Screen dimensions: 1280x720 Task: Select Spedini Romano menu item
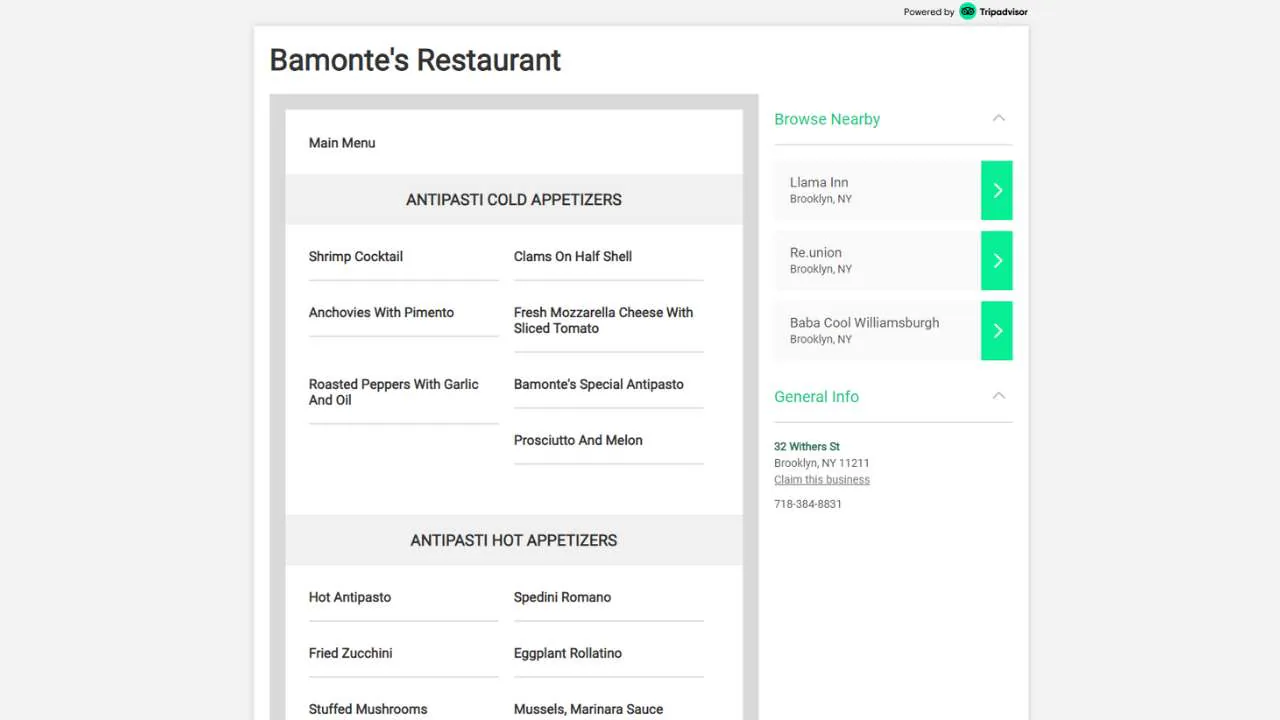pos(562,598)
